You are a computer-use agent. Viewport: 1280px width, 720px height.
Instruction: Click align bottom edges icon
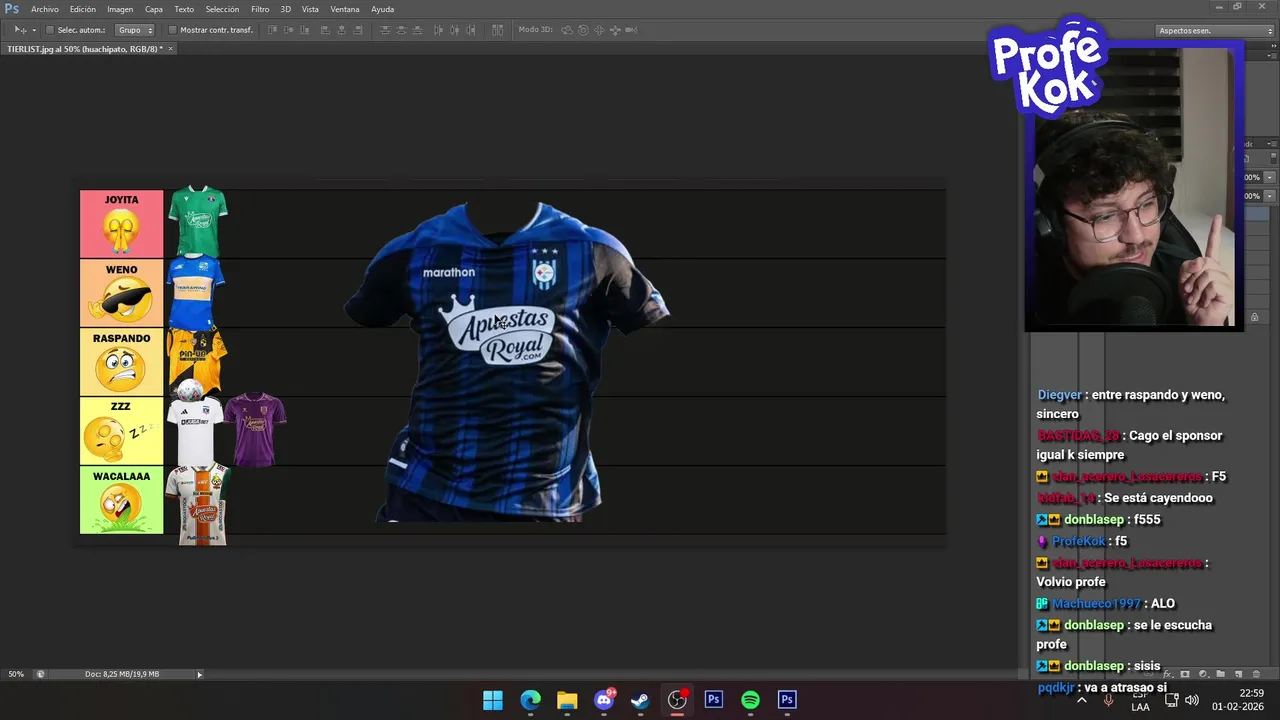(x=306, y=30)
